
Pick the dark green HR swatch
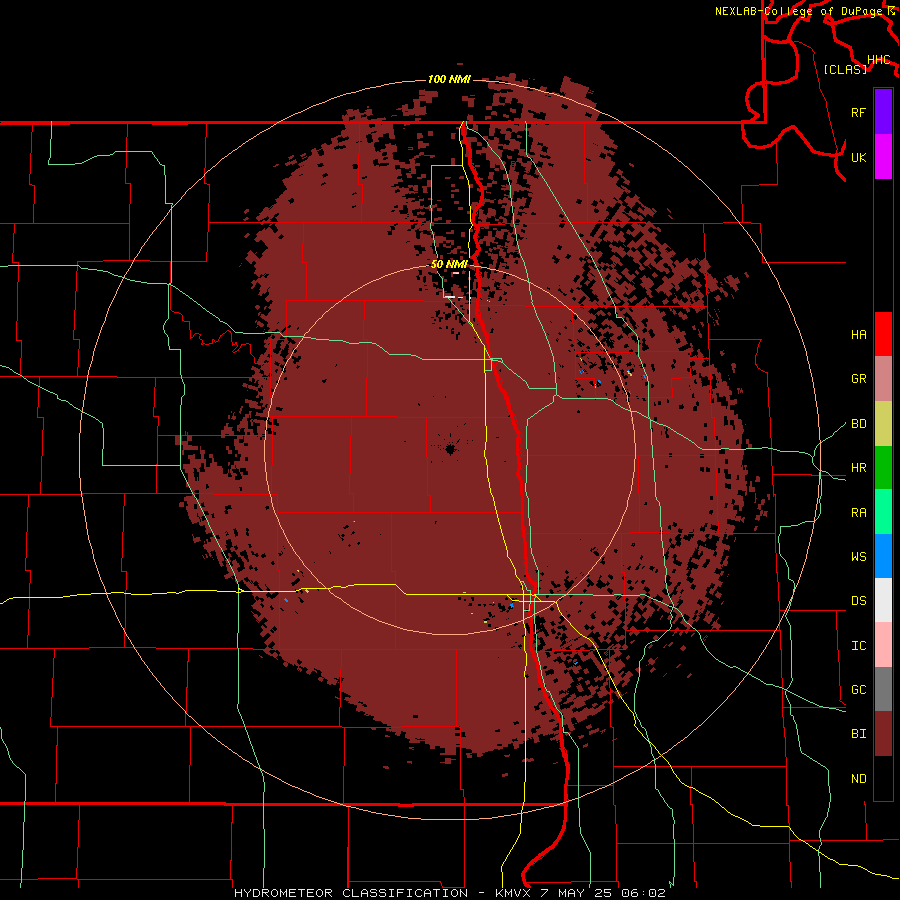point(883,468)
